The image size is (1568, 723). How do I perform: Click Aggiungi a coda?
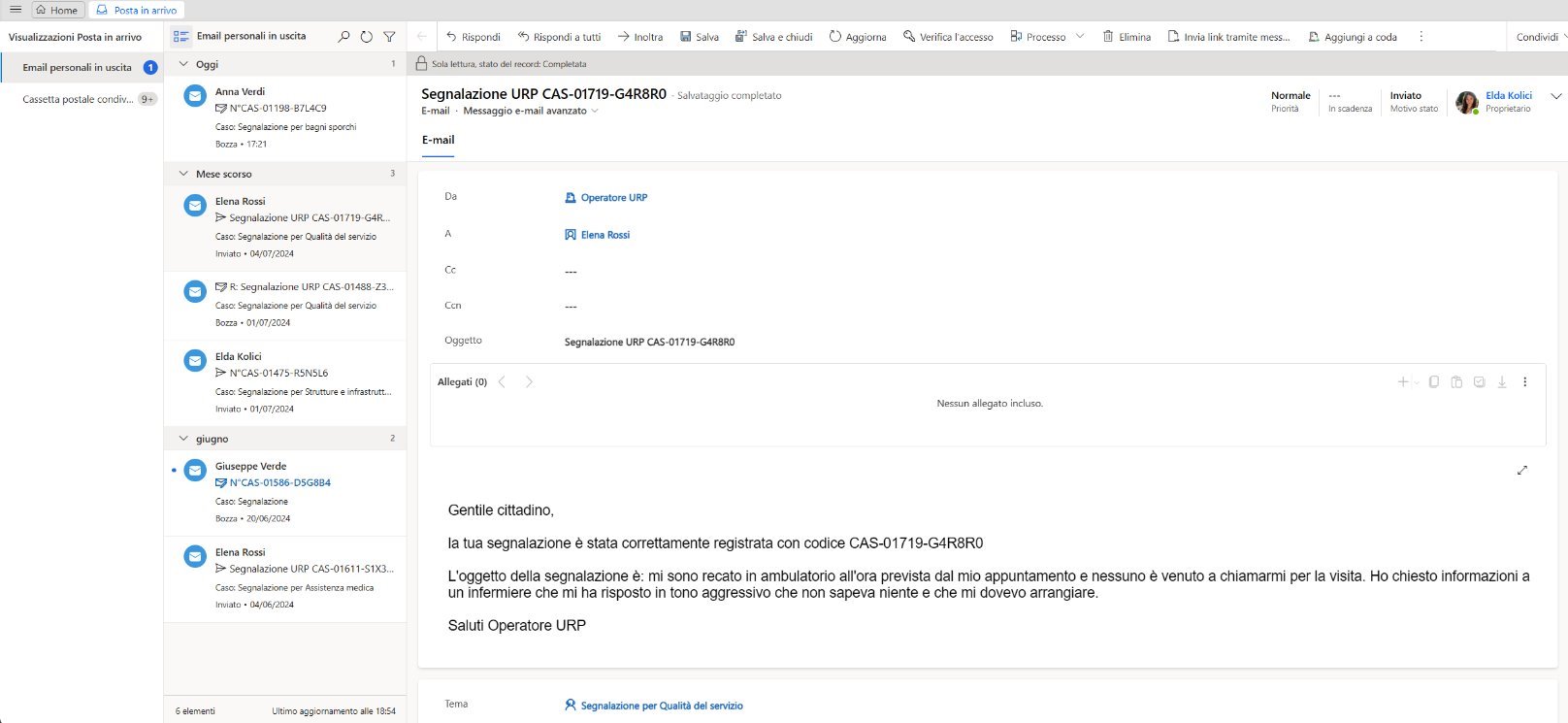tap(1353, 37)
